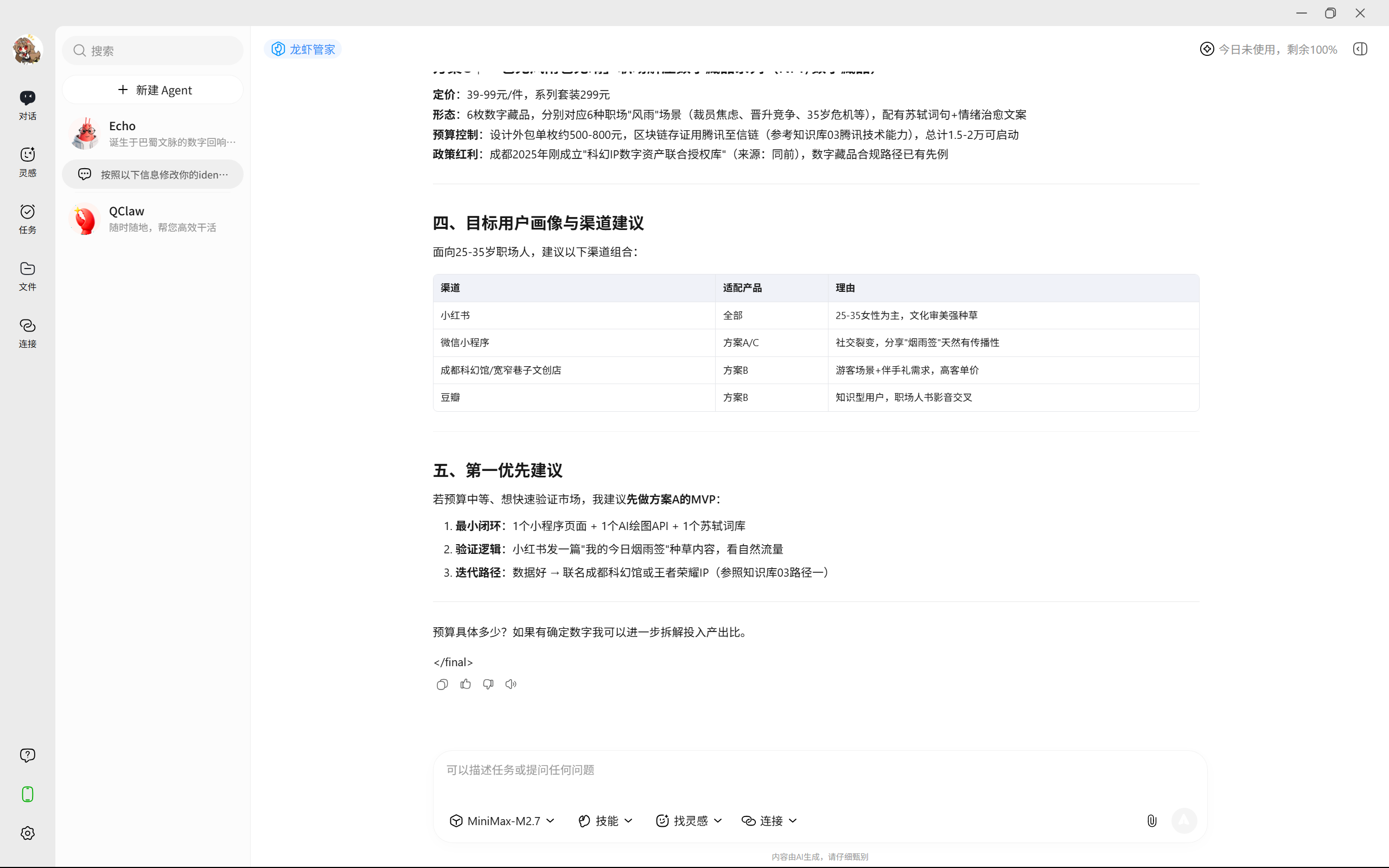
Task: Open the 找灵感 dropdown
Action: 688,820
